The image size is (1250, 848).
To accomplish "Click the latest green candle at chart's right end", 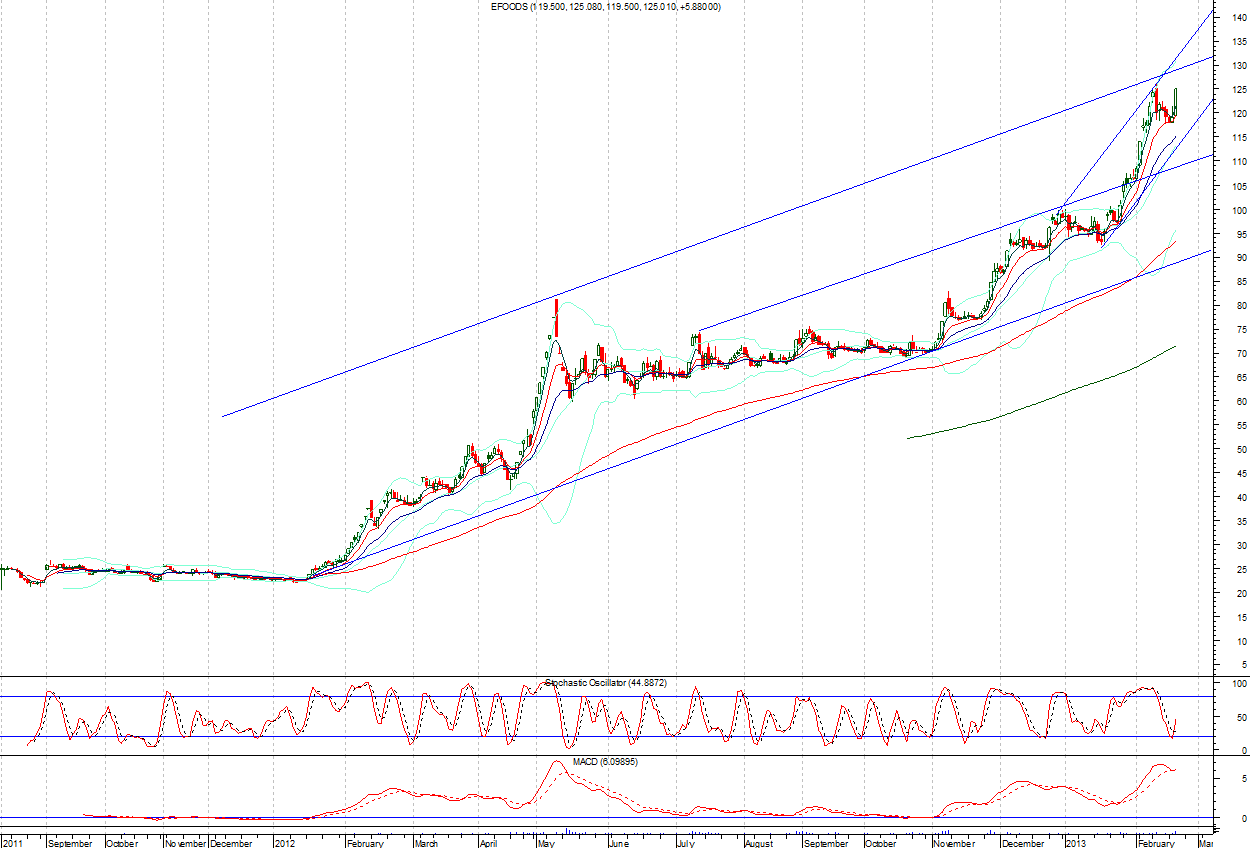I will point(1175,102).
